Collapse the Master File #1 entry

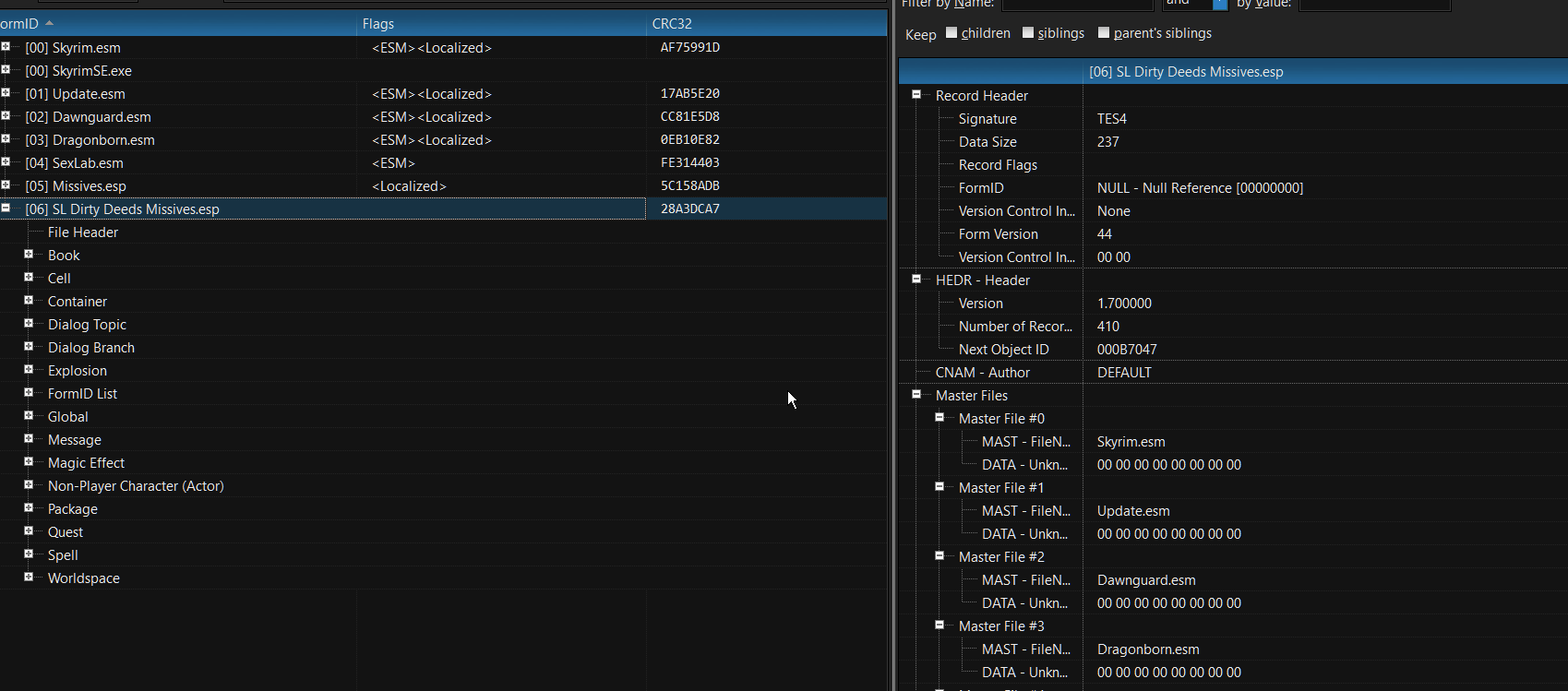(x=940, y=486)
